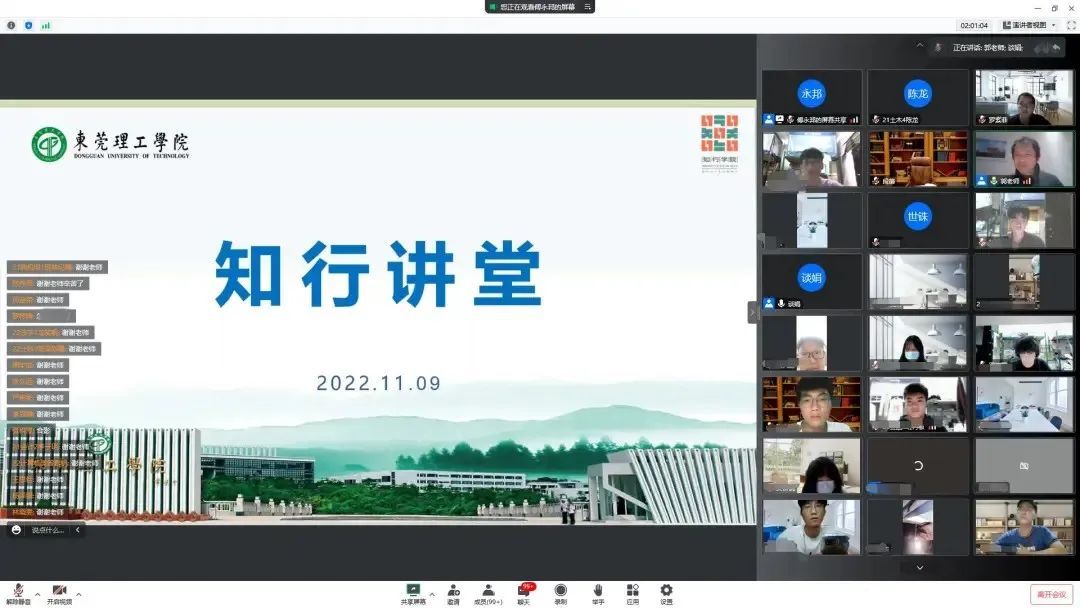Start recording the meeting

tap(561, 592)
